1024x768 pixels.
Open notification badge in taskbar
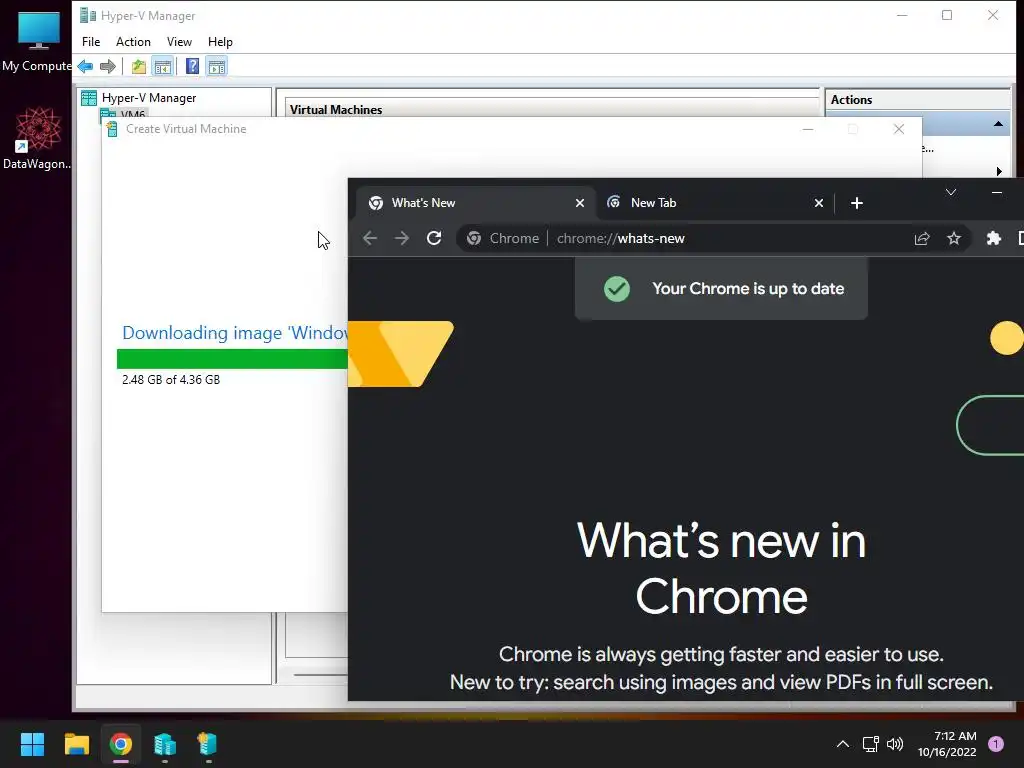click(x=996, y=744)
